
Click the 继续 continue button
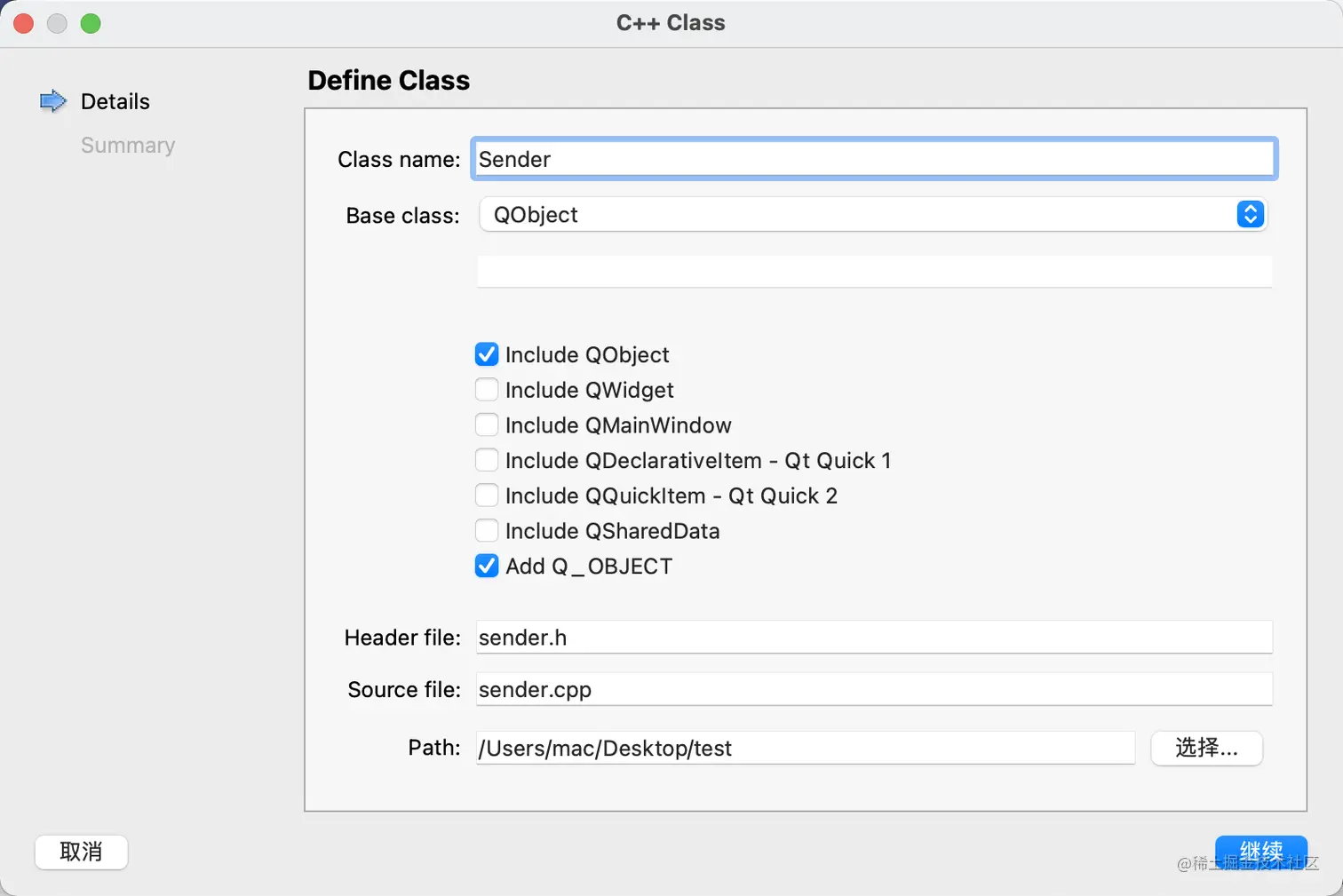coord(1260,852)
